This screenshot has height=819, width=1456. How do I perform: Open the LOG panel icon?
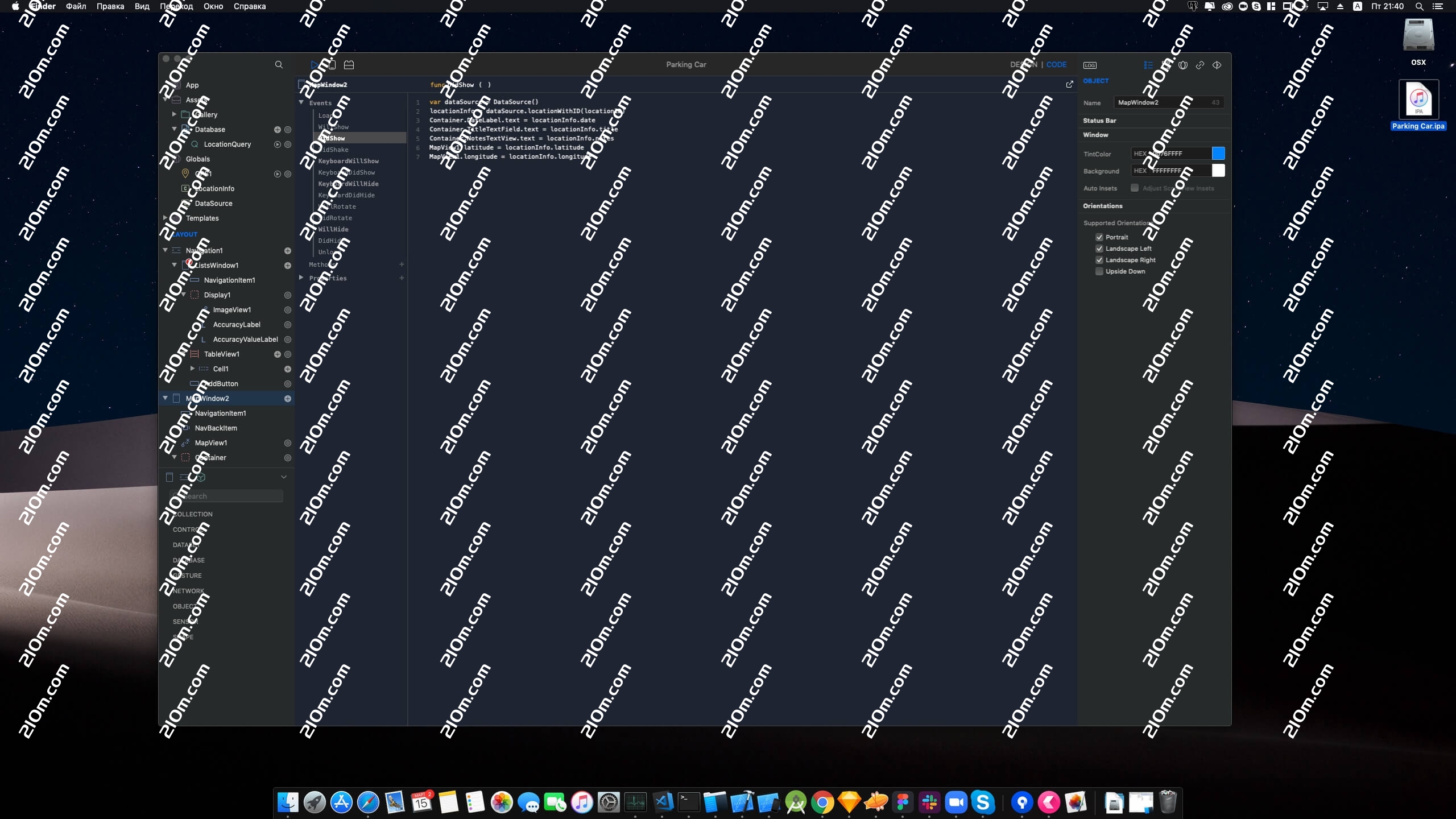(x=1090, y=65)
